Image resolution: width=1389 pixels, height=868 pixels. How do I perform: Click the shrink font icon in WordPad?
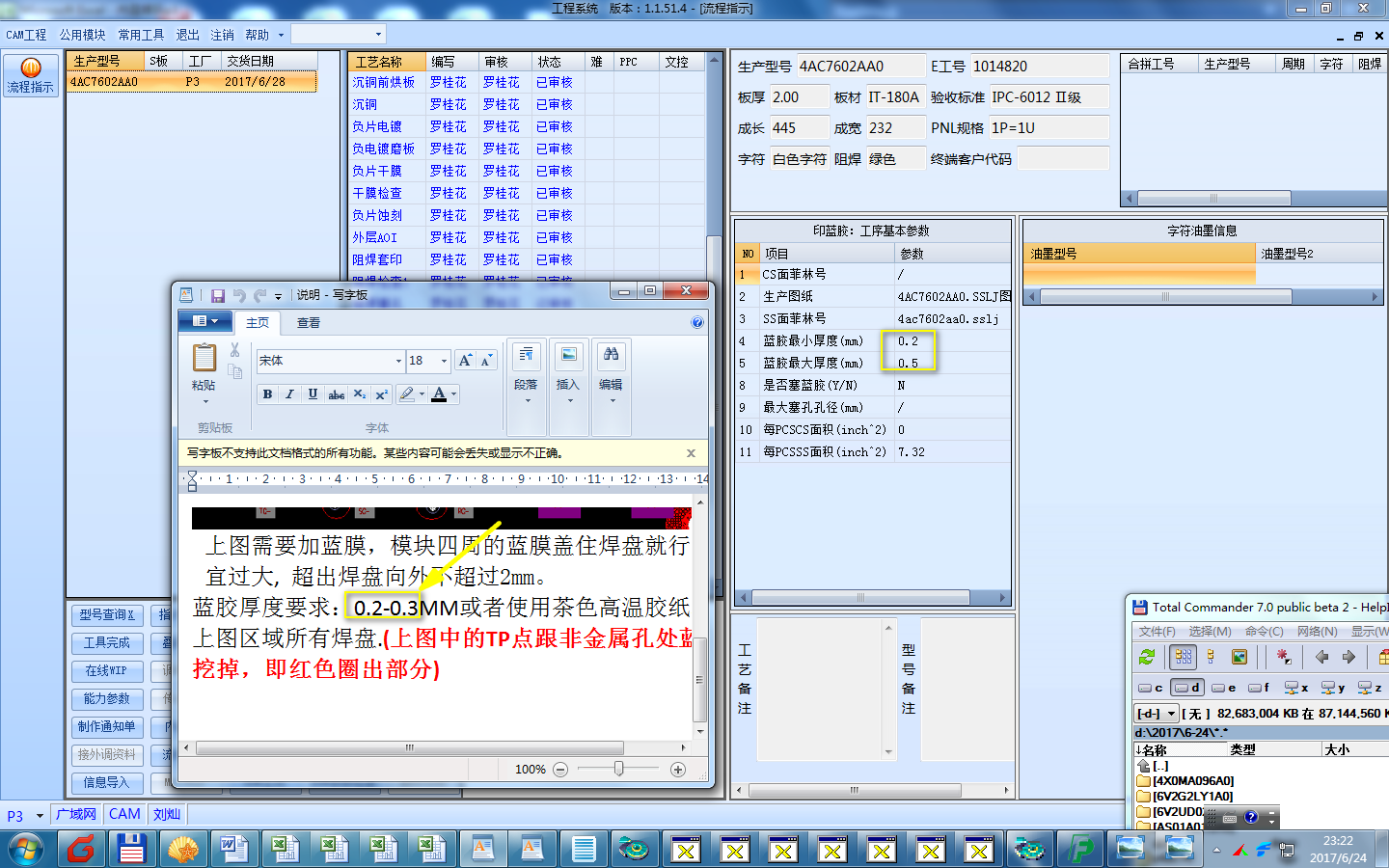(486, 361)
